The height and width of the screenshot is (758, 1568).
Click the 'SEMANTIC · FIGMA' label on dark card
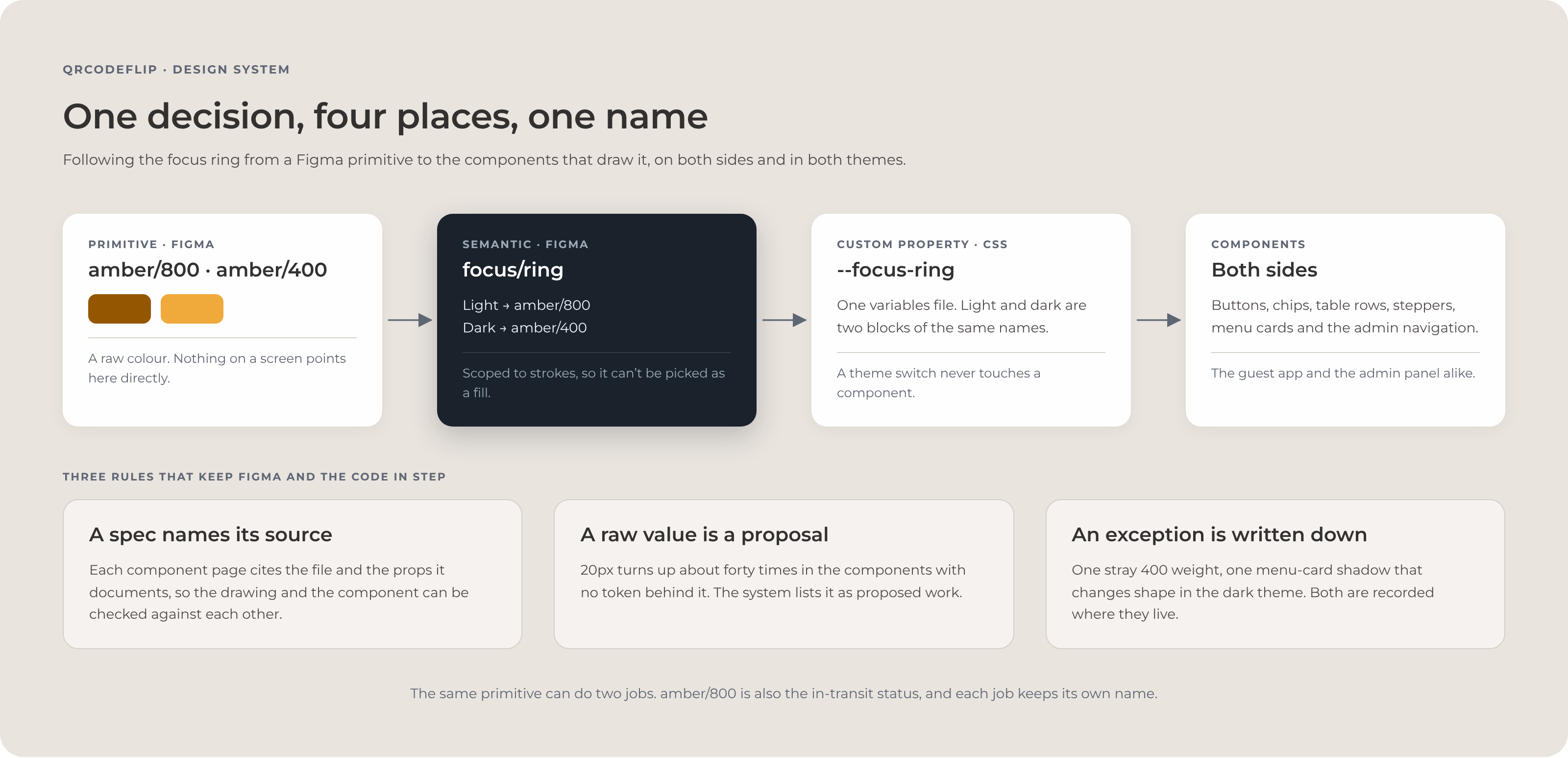click(x=525, y=244)
